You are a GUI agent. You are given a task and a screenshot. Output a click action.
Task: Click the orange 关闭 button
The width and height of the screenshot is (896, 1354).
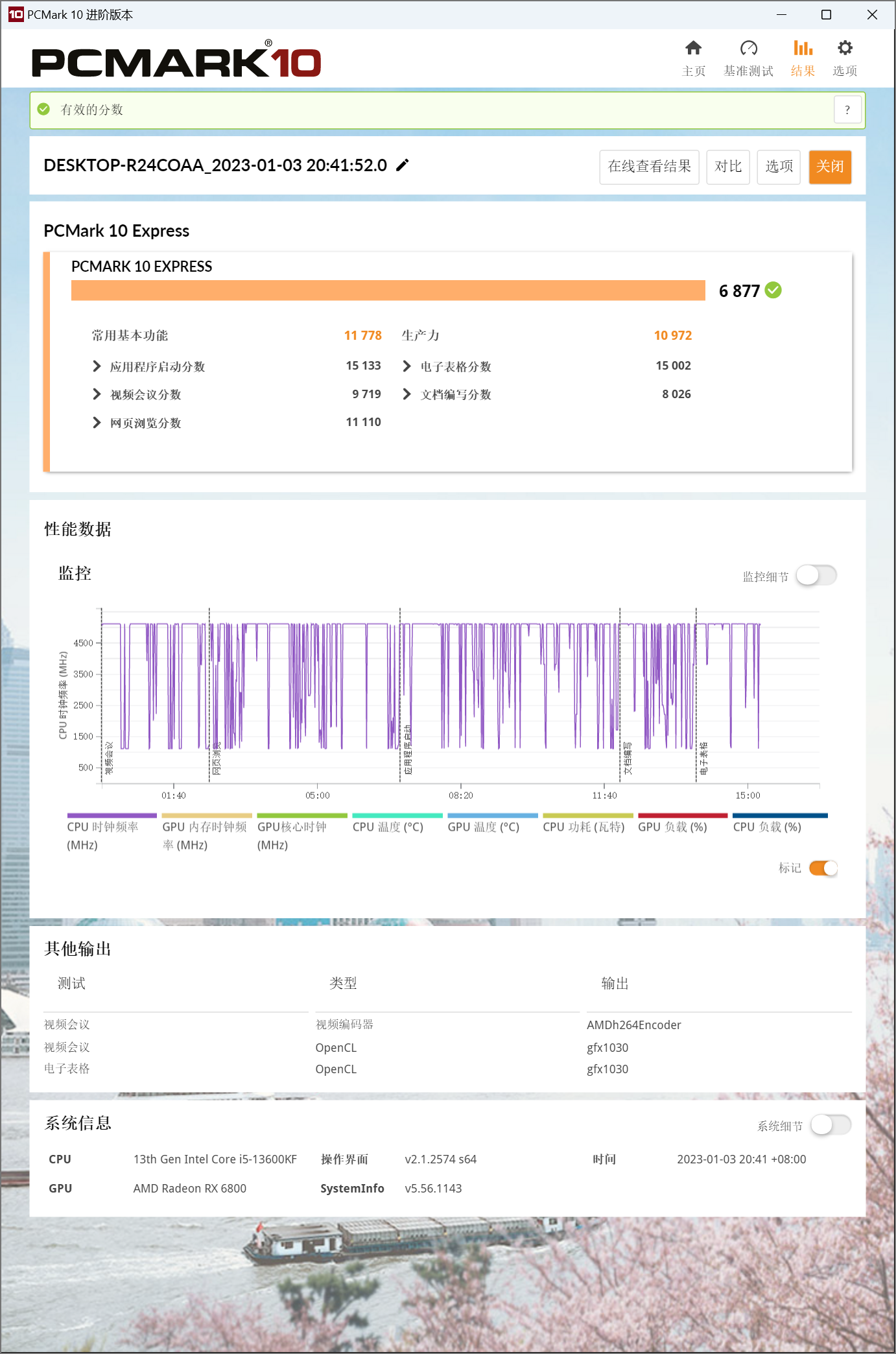coord(830,167)
